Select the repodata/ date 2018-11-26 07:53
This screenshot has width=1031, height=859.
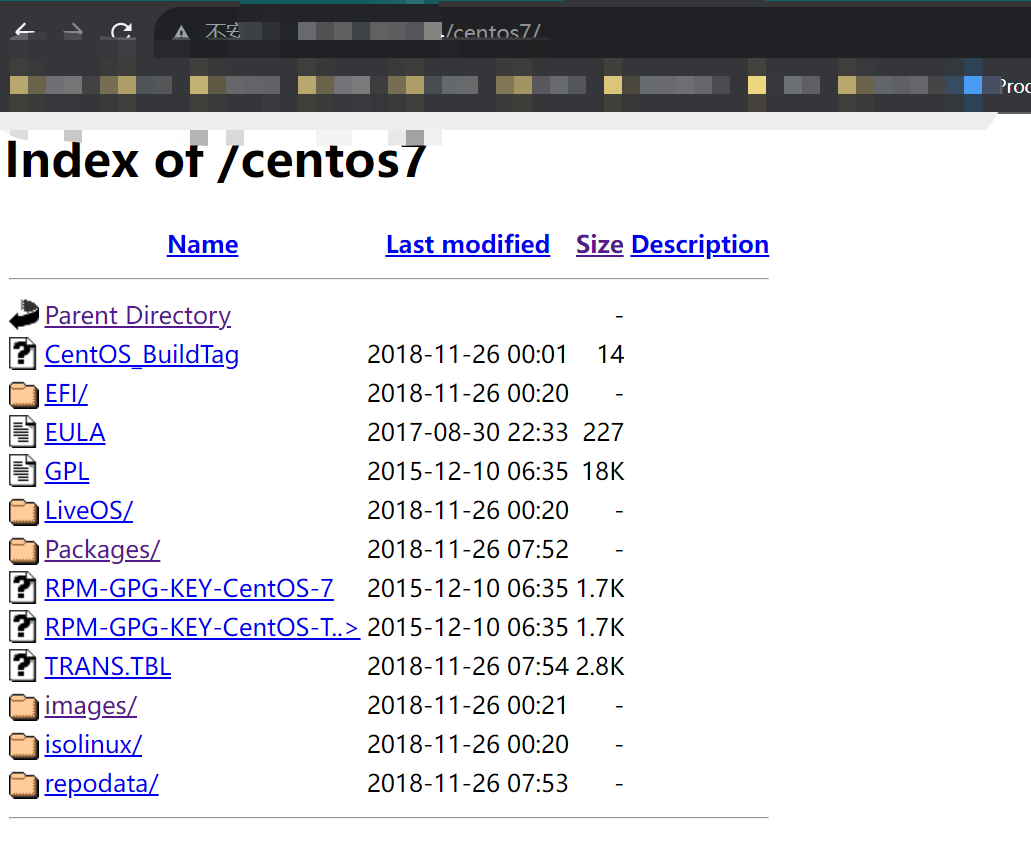pyautogui.click(x=467, y=784)
